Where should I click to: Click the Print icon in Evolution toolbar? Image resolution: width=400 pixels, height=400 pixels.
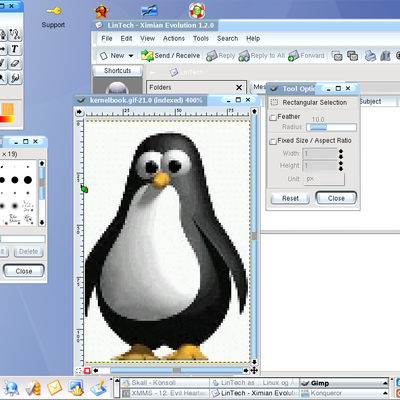(x=370, y=56)
